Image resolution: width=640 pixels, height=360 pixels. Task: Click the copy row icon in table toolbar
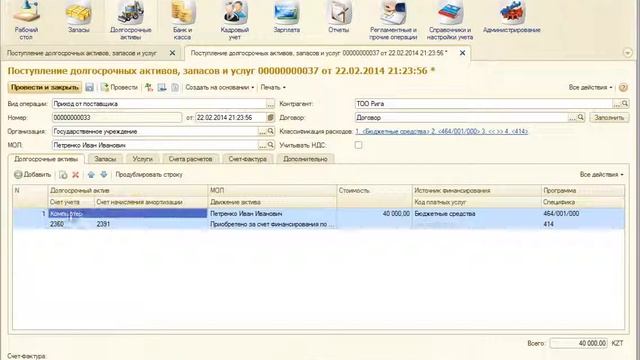click(x=63, y=175)
